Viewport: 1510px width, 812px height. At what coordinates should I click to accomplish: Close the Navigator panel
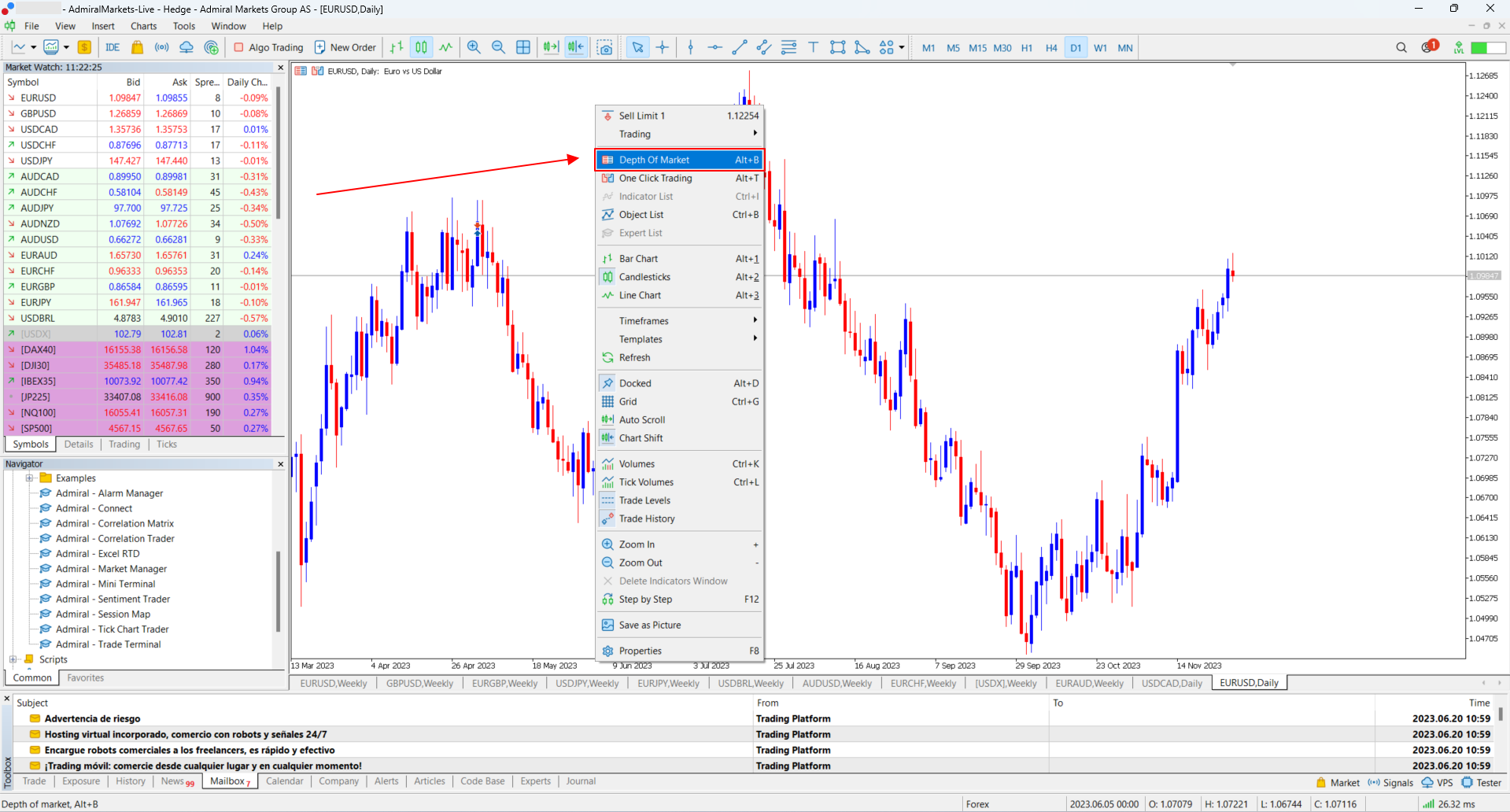tap(280, 464)
